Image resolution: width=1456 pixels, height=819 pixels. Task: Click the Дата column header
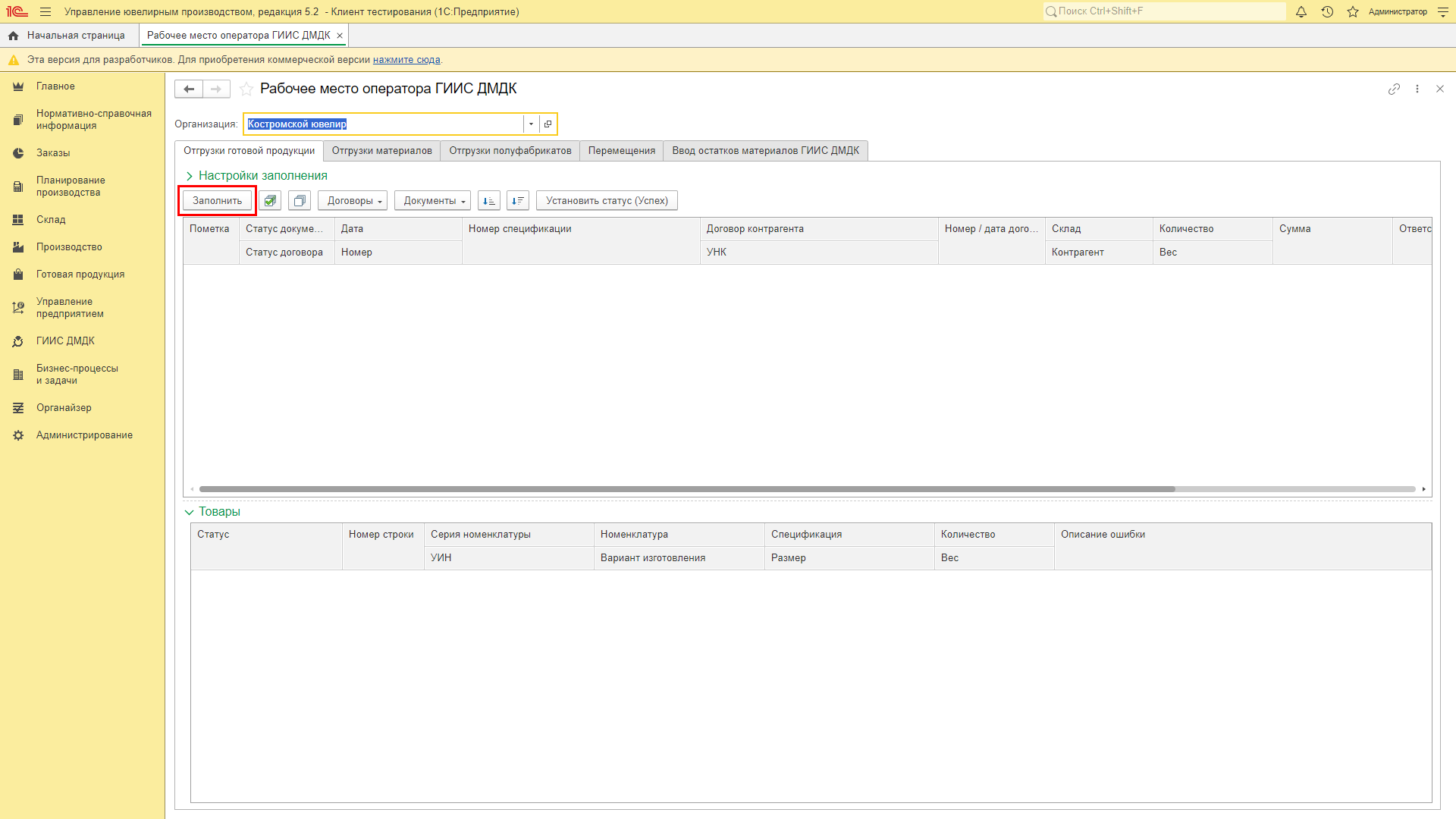click(398, 229)
